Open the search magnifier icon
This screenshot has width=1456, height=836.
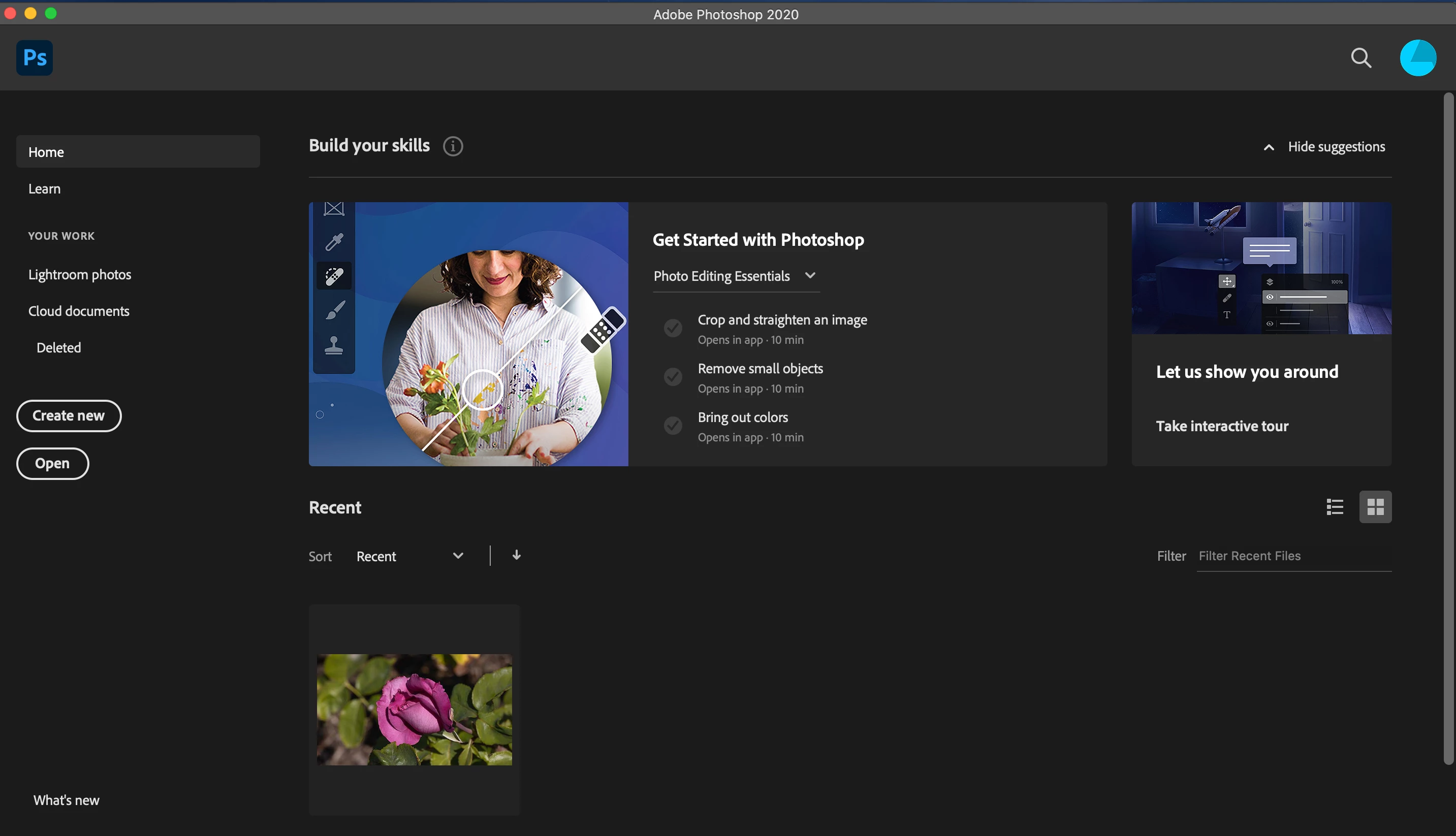(x=1360, y=57)
